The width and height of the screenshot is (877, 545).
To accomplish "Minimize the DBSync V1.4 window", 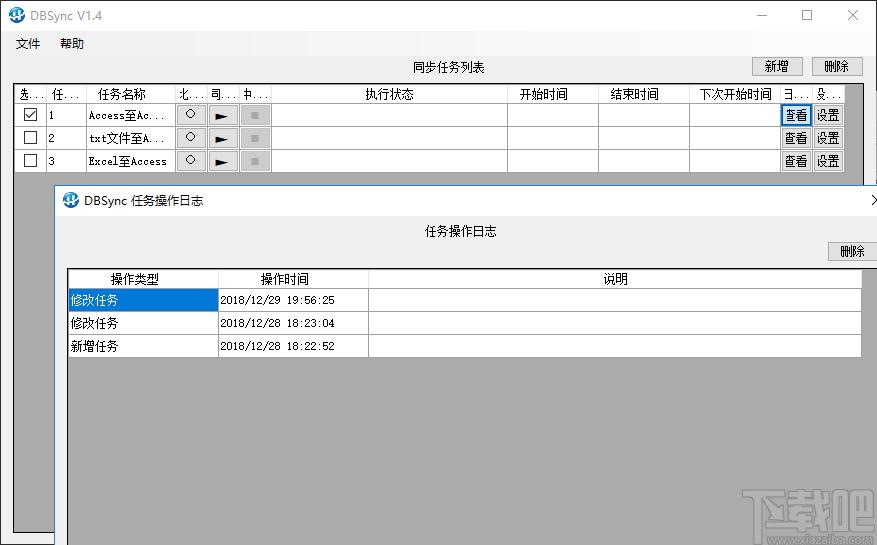I will coord(762,15).
